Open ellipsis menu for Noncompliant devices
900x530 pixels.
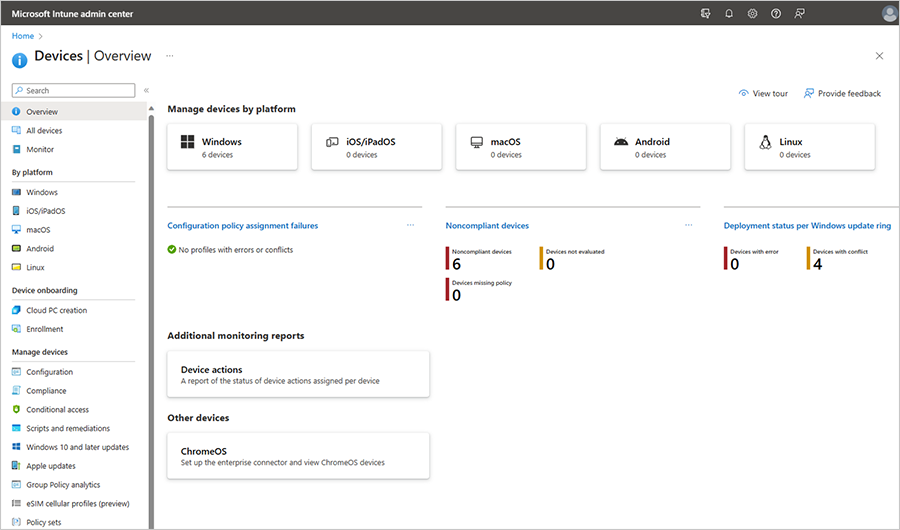pos(689,225)
